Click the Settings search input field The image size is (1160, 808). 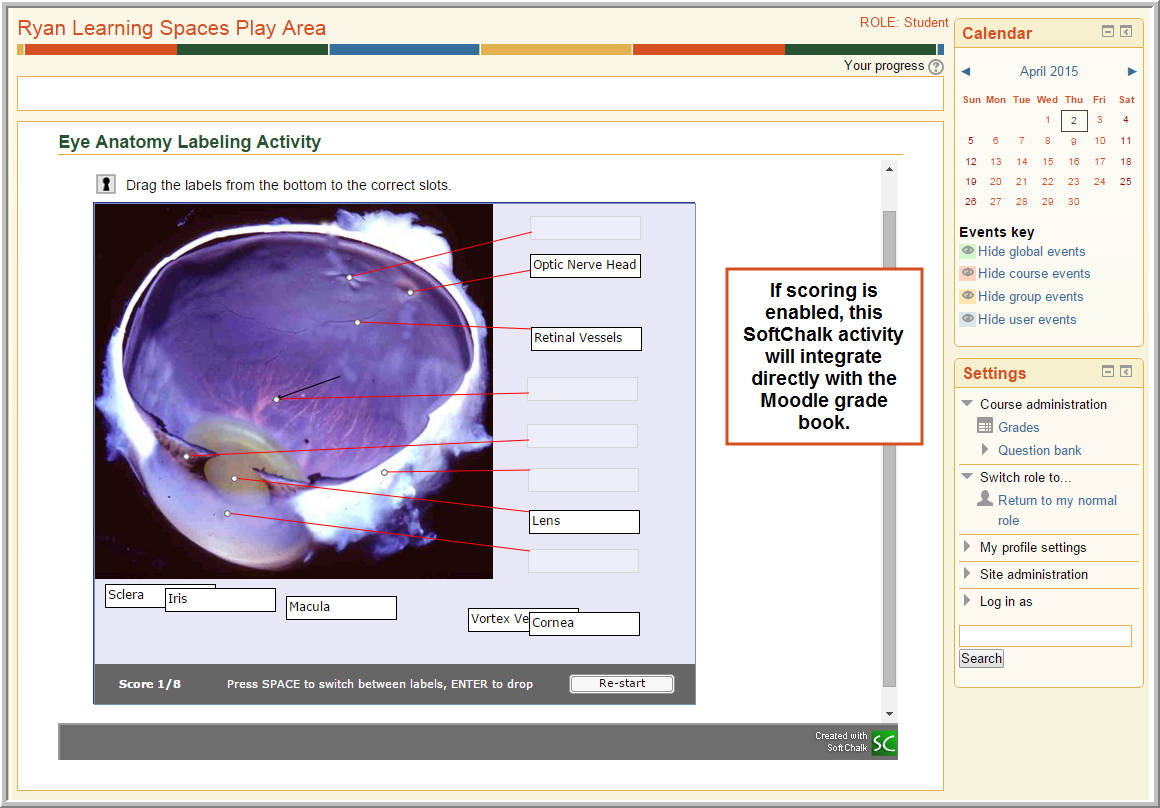(1045, 636)
